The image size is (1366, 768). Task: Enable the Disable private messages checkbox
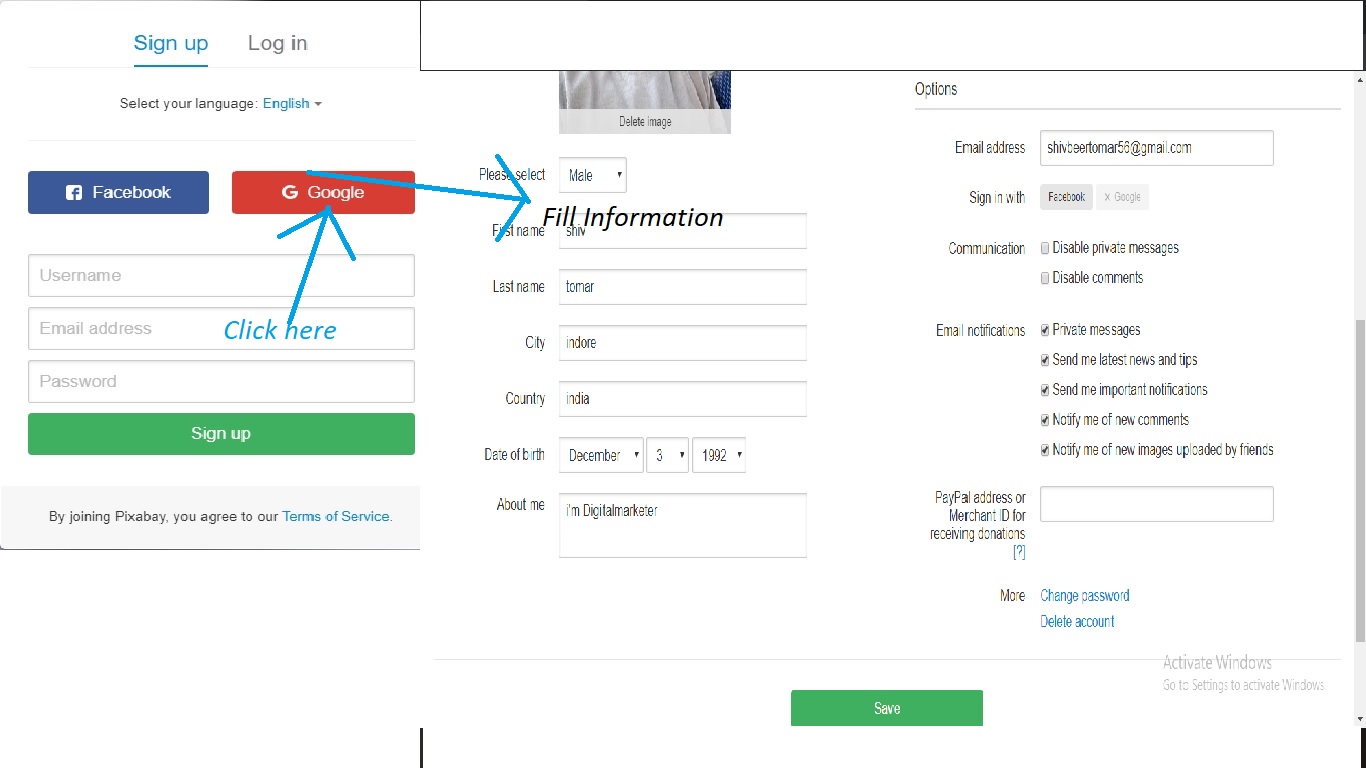click(1044, 248)
